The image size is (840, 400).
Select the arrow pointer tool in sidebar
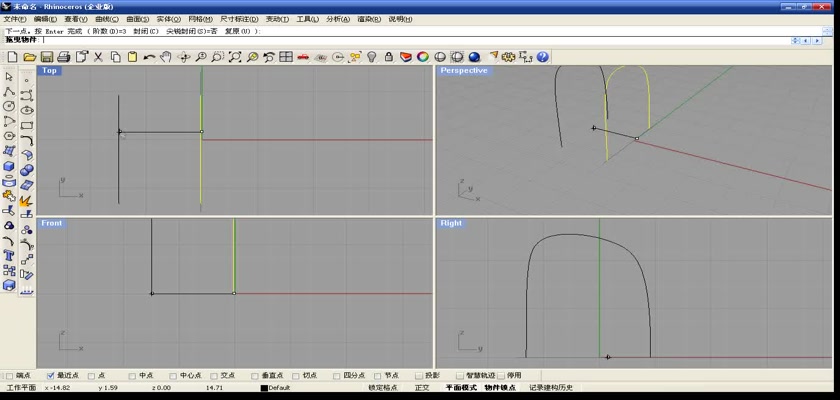coord(9,77)
